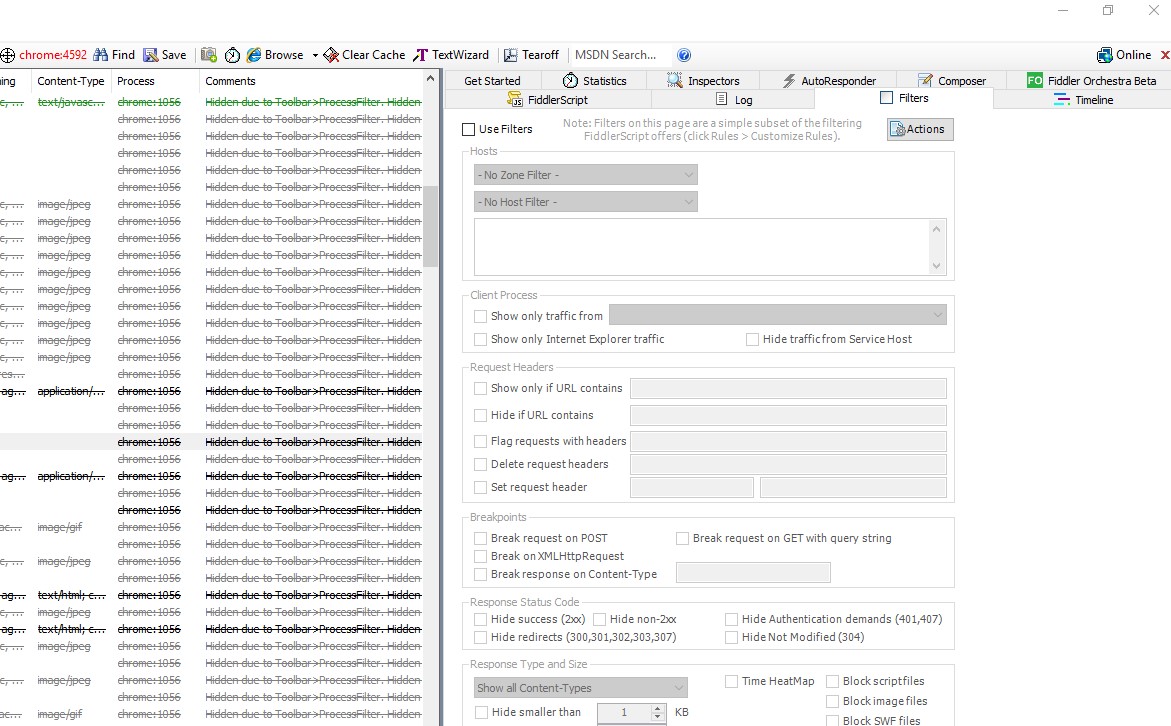Click the timer stopwatch toolbar icon
1171x726 pixels.
[232, 55]
